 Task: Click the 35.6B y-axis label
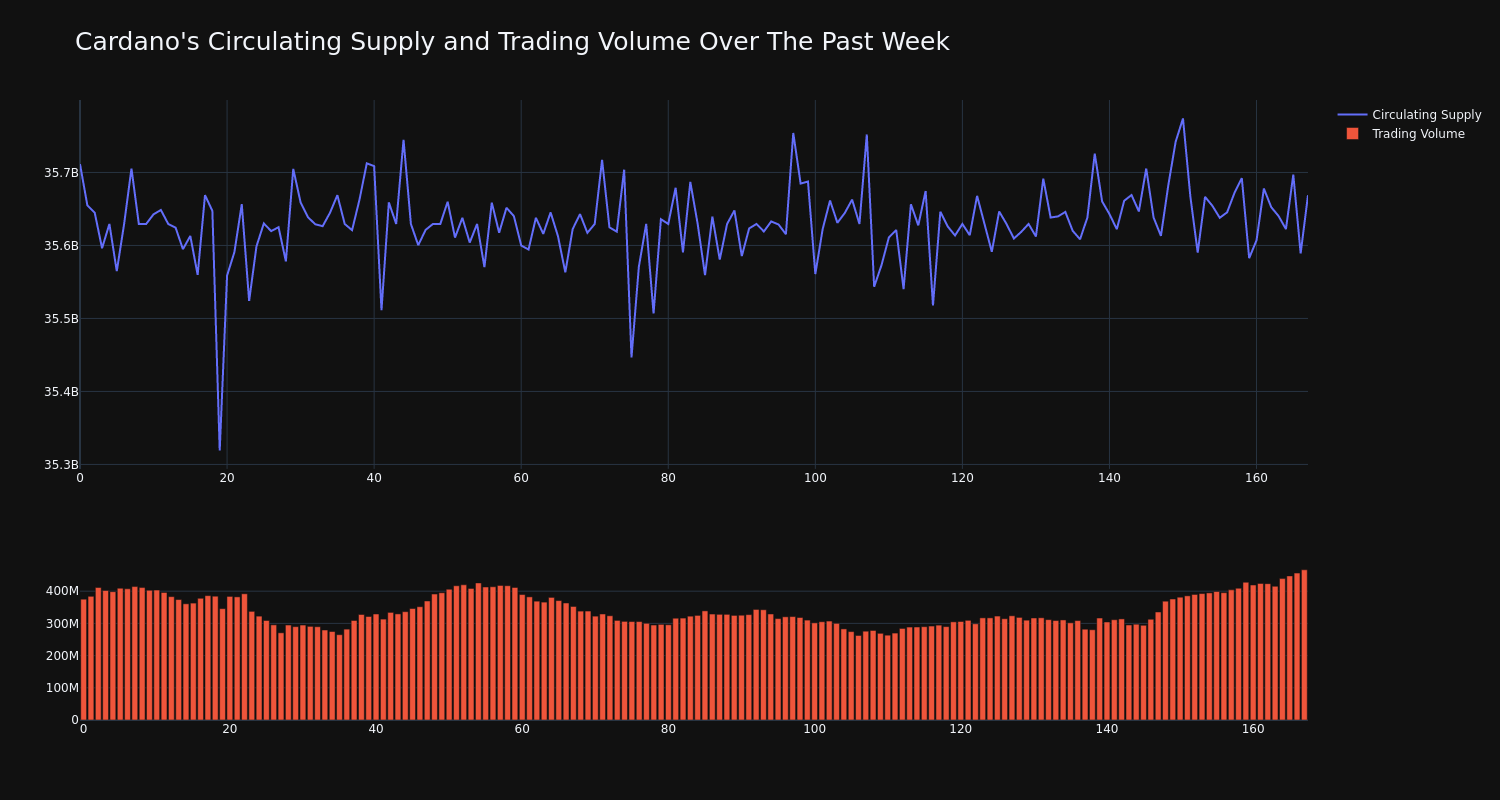click(61, 246)
